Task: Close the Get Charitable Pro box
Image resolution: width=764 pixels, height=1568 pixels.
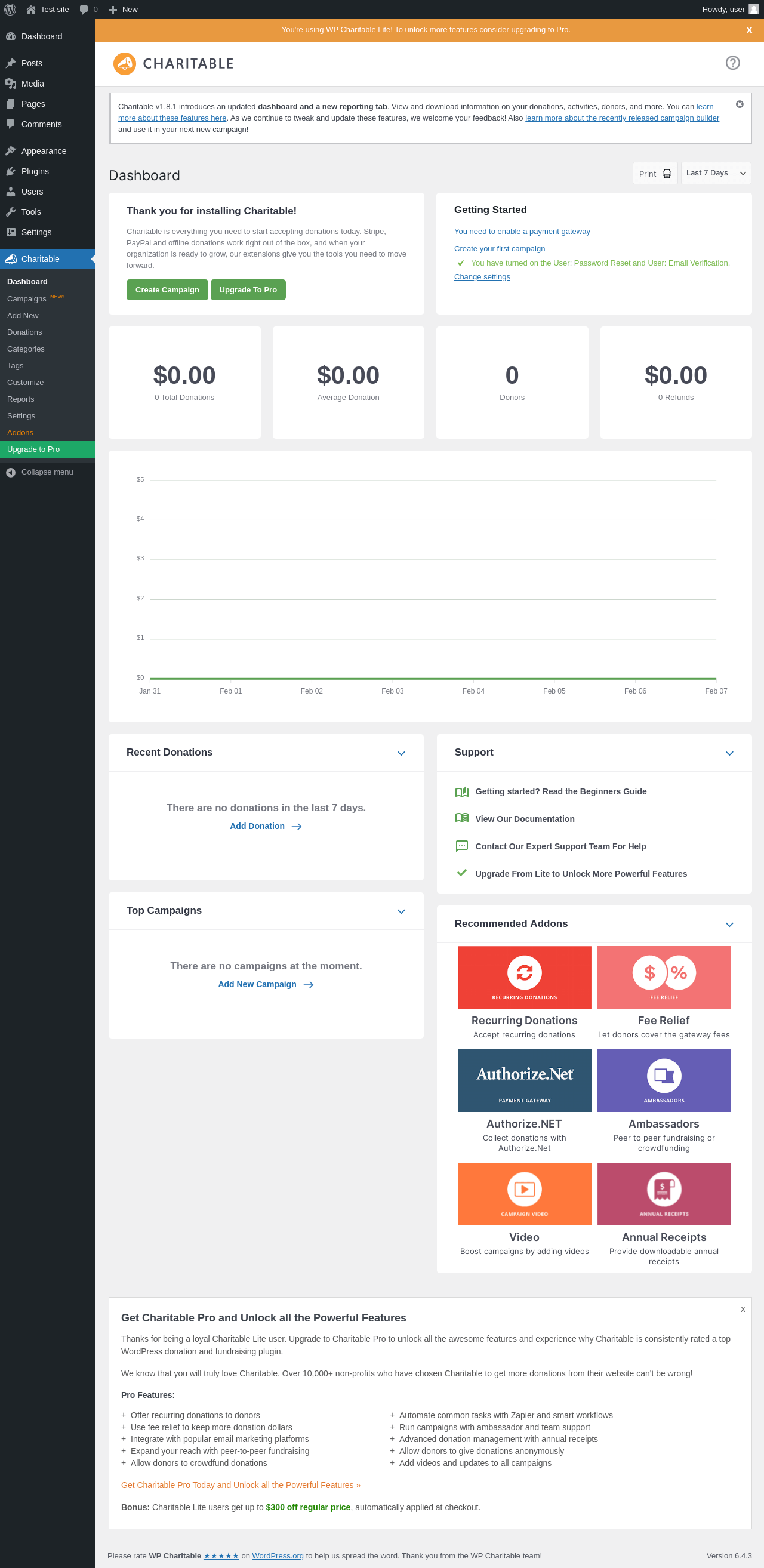Action: click(742, 1309)
